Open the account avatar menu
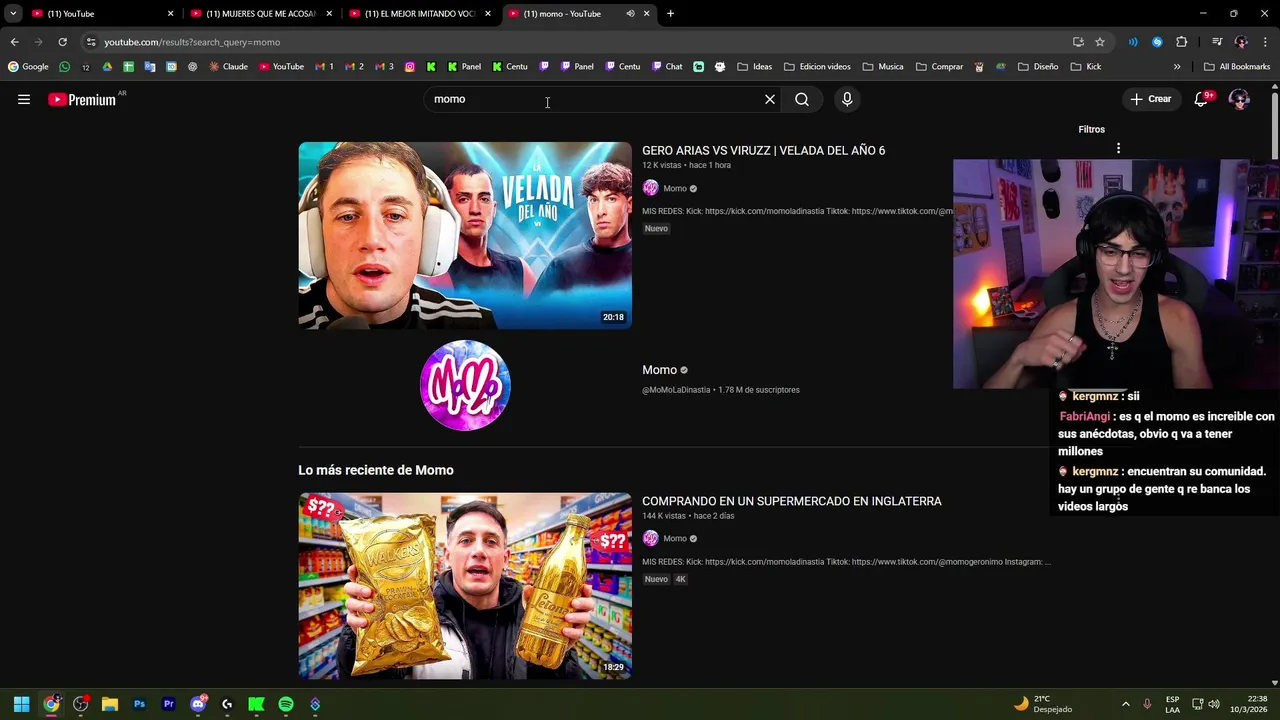The image size is (1280, 720). click(x=1239, y=99)
